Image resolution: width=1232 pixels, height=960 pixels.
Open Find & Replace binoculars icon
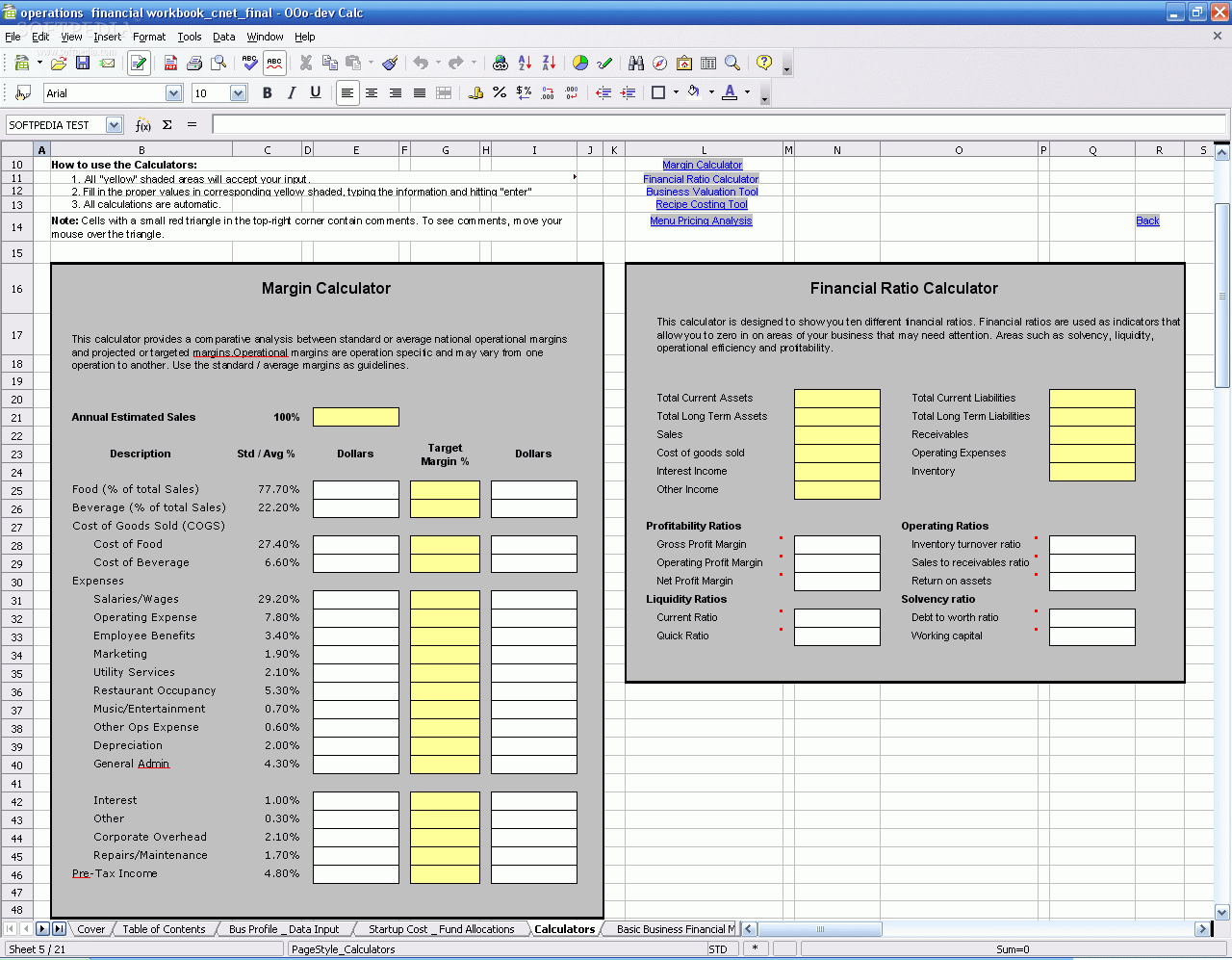tap(636, 63)
